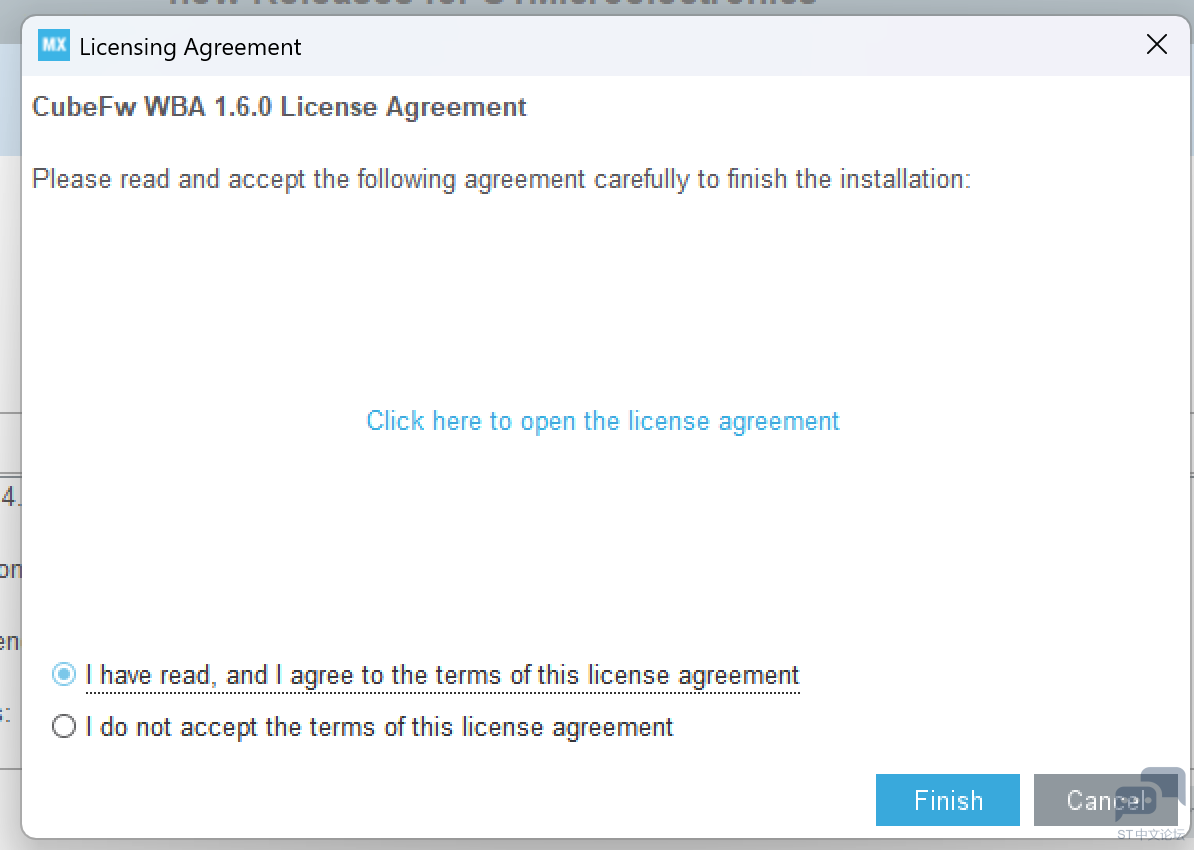The height and width of the screenshot is (850, 1194).
Task: Click the blank space left of the Finish button
Action: pyautogui.click(x=500, y=800)
